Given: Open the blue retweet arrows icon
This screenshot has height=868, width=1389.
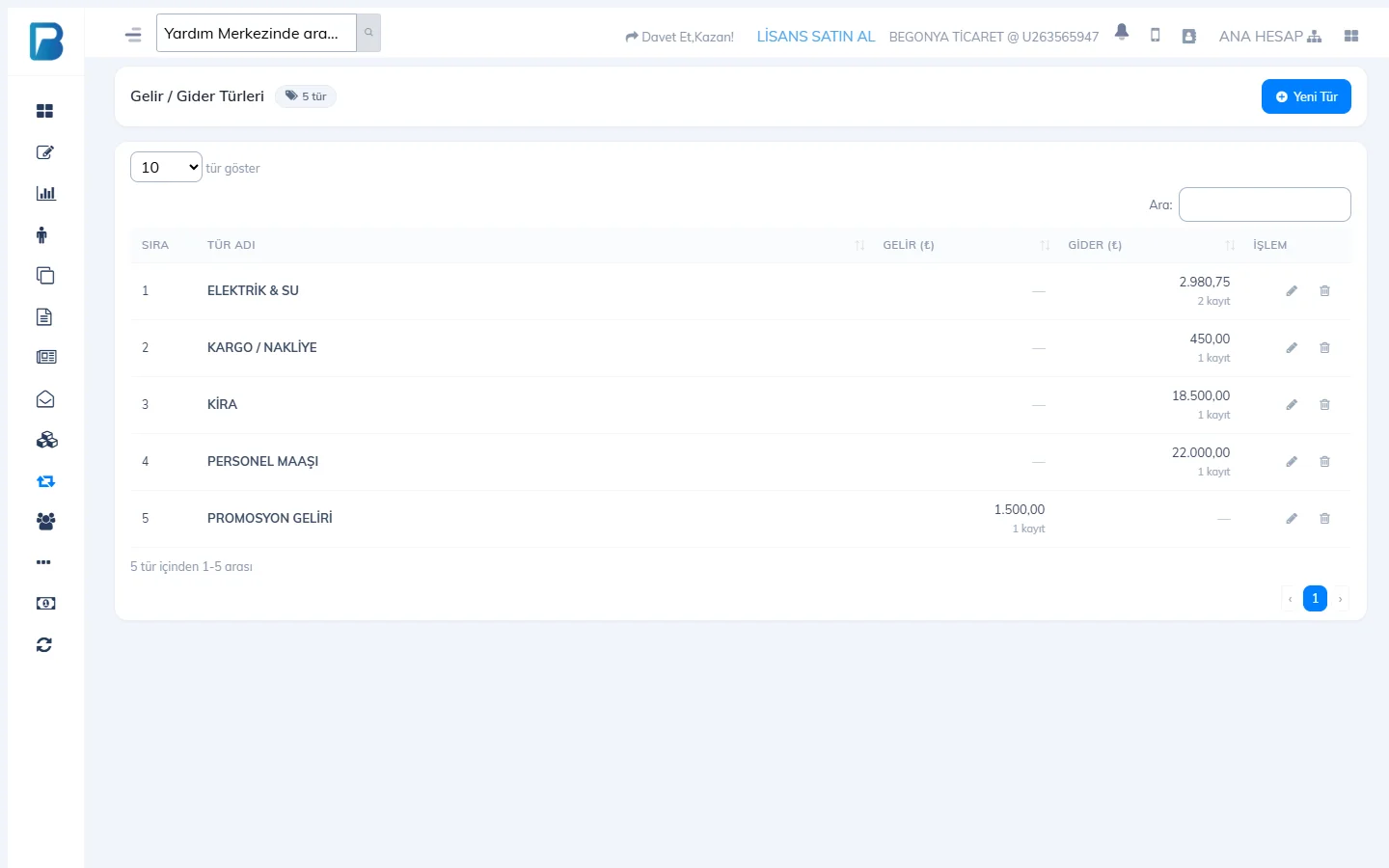Looking at the screenshot, I should pos(45,481).
